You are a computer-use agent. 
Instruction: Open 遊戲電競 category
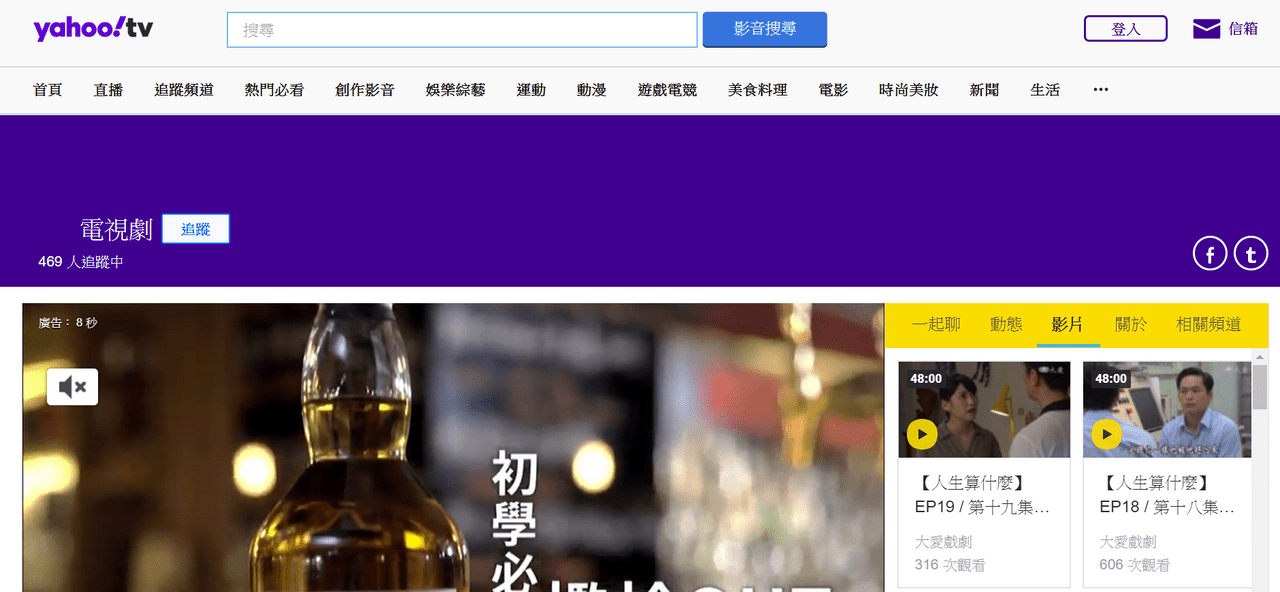667,90
